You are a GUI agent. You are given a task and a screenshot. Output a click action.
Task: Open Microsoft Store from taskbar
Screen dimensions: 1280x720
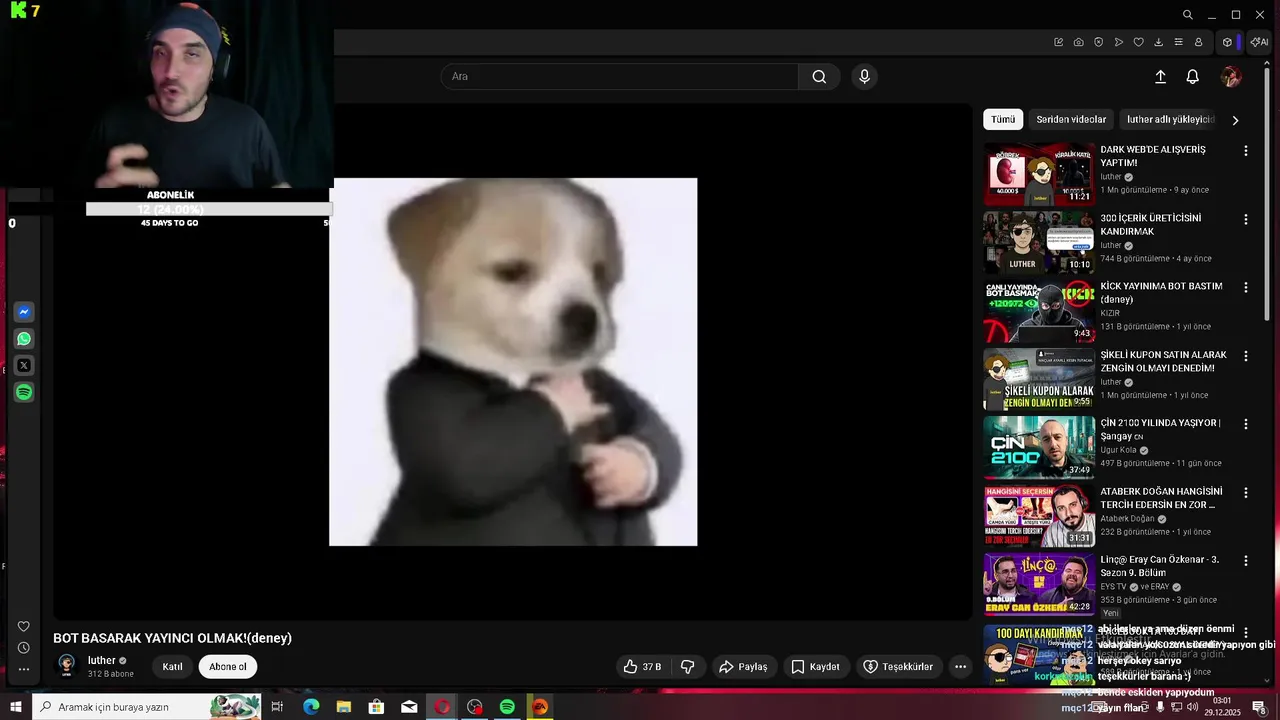(376, 707)
